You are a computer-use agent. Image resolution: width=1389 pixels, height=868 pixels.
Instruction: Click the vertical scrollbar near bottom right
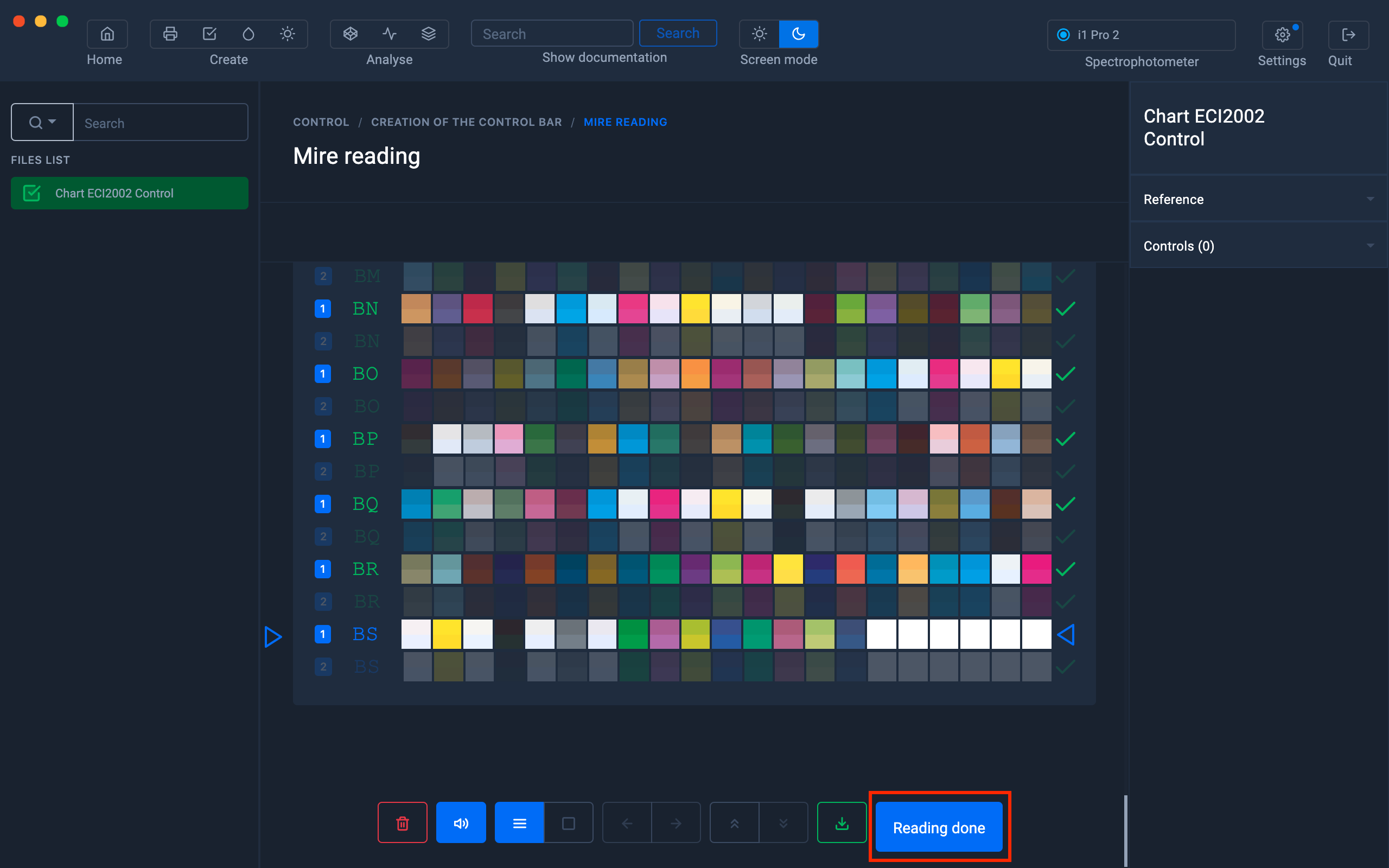[x=1125, y=830]
